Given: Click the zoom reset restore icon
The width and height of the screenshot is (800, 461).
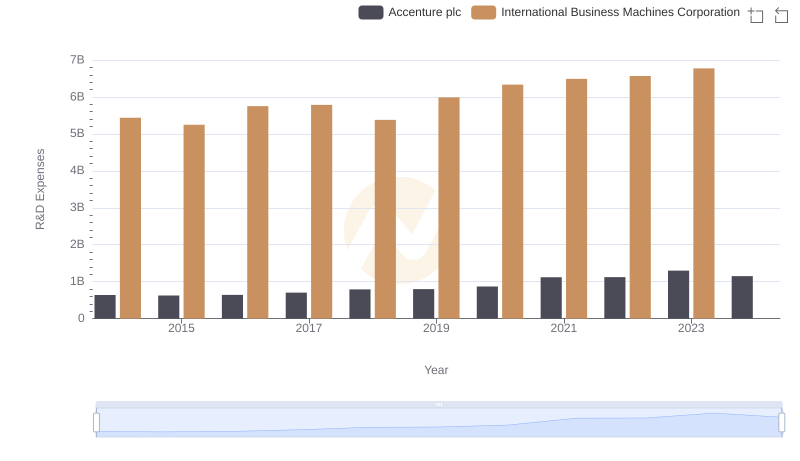Looking at the screenshot, I should coord(781,15).
